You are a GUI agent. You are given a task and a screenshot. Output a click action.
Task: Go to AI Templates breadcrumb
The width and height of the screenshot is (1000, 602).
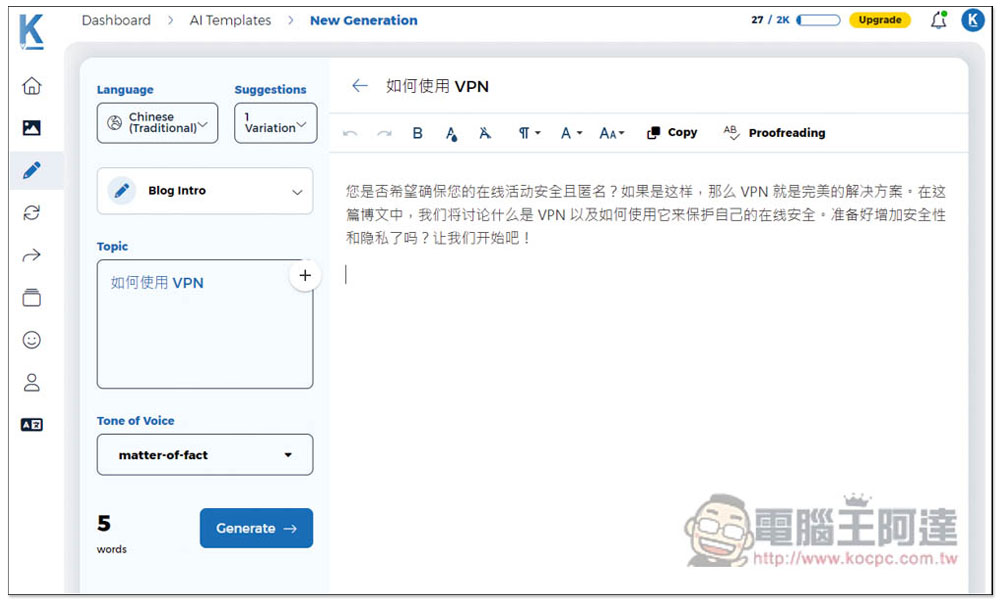(x=230, y=20)
